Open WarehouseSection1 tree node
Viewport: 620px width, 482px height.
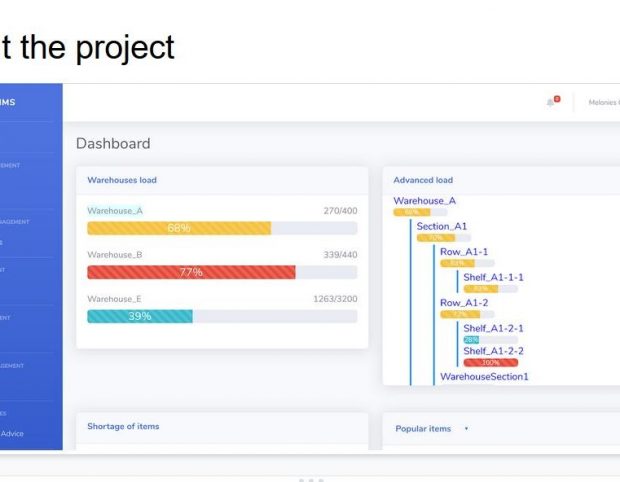coord(484,377)
